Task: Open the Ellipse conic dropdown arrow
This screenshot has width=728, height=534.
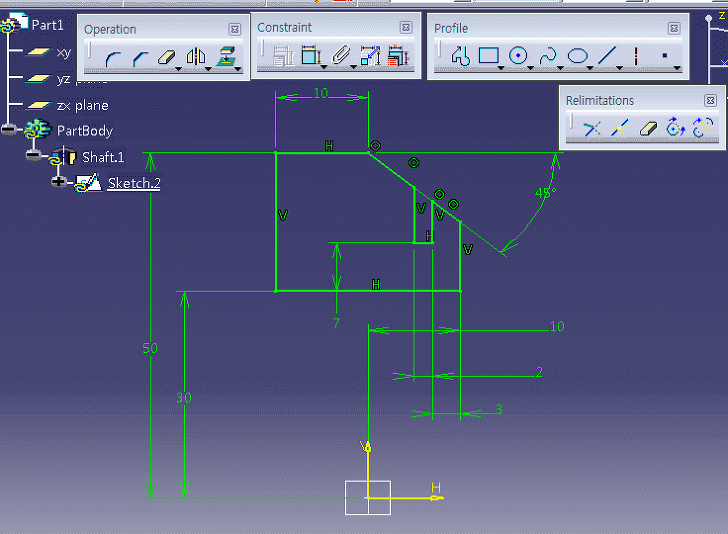Action: point(590,68)
